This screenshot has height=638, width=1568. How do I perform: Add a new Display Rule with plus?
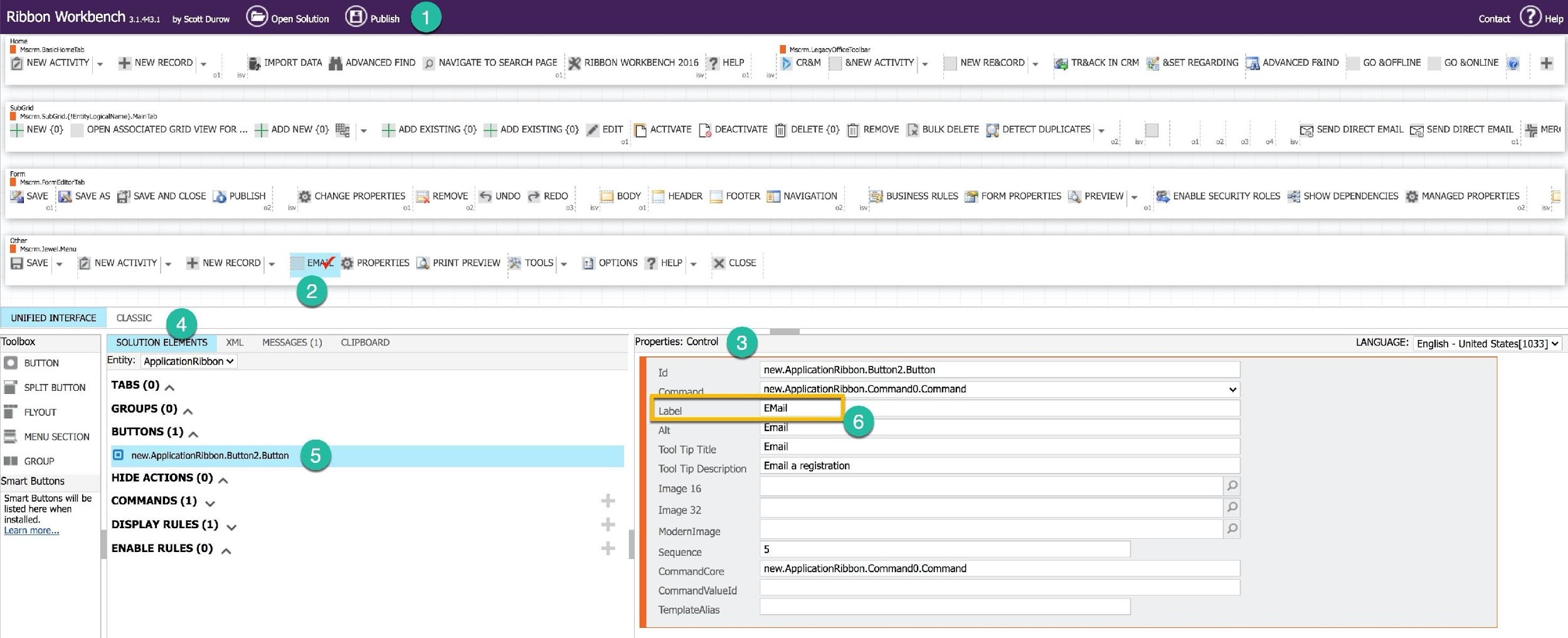[608, 524]
